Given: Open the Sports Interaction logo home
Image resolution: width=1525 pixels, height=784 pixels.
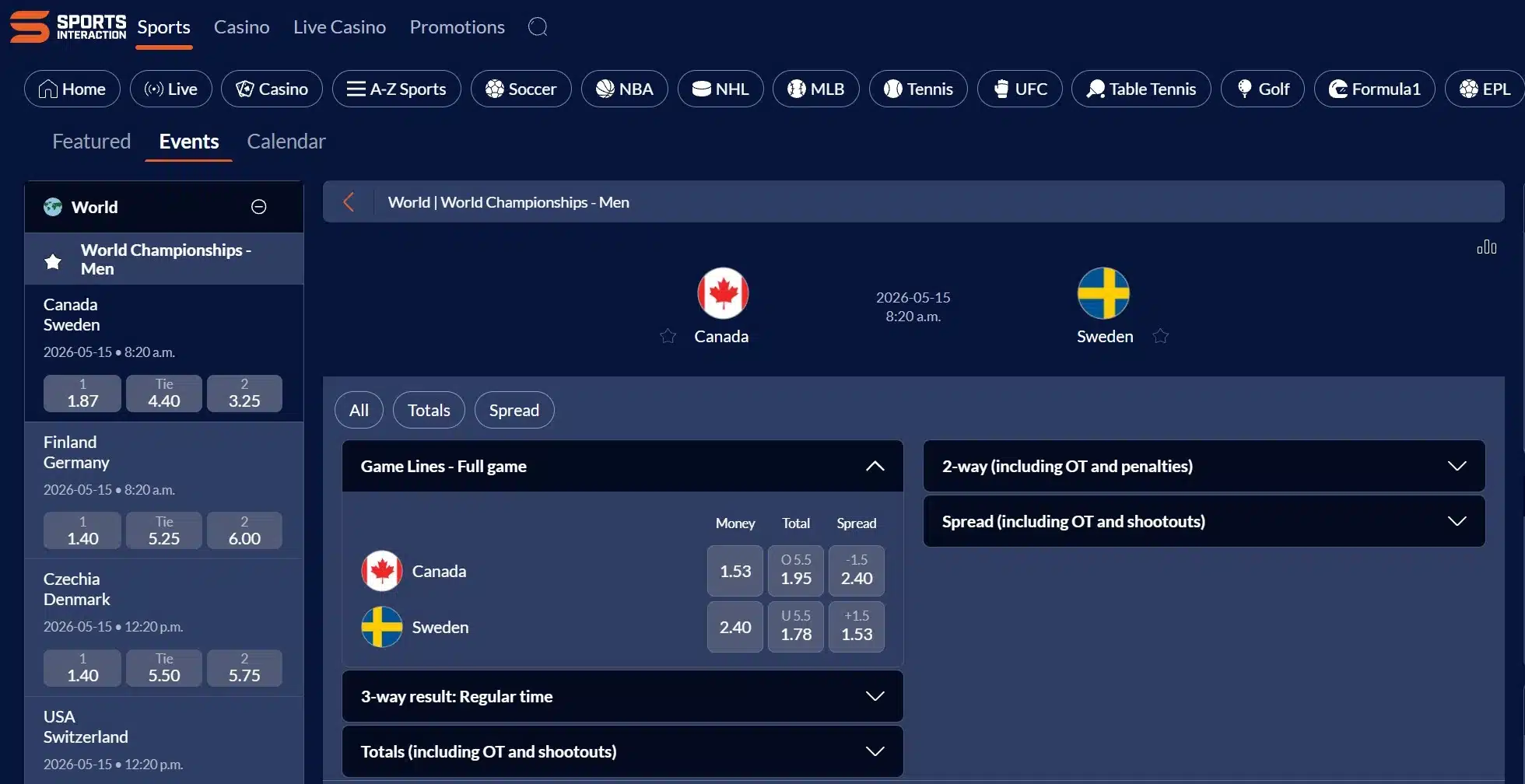Looking at the screenshot, I should (68, 26).
